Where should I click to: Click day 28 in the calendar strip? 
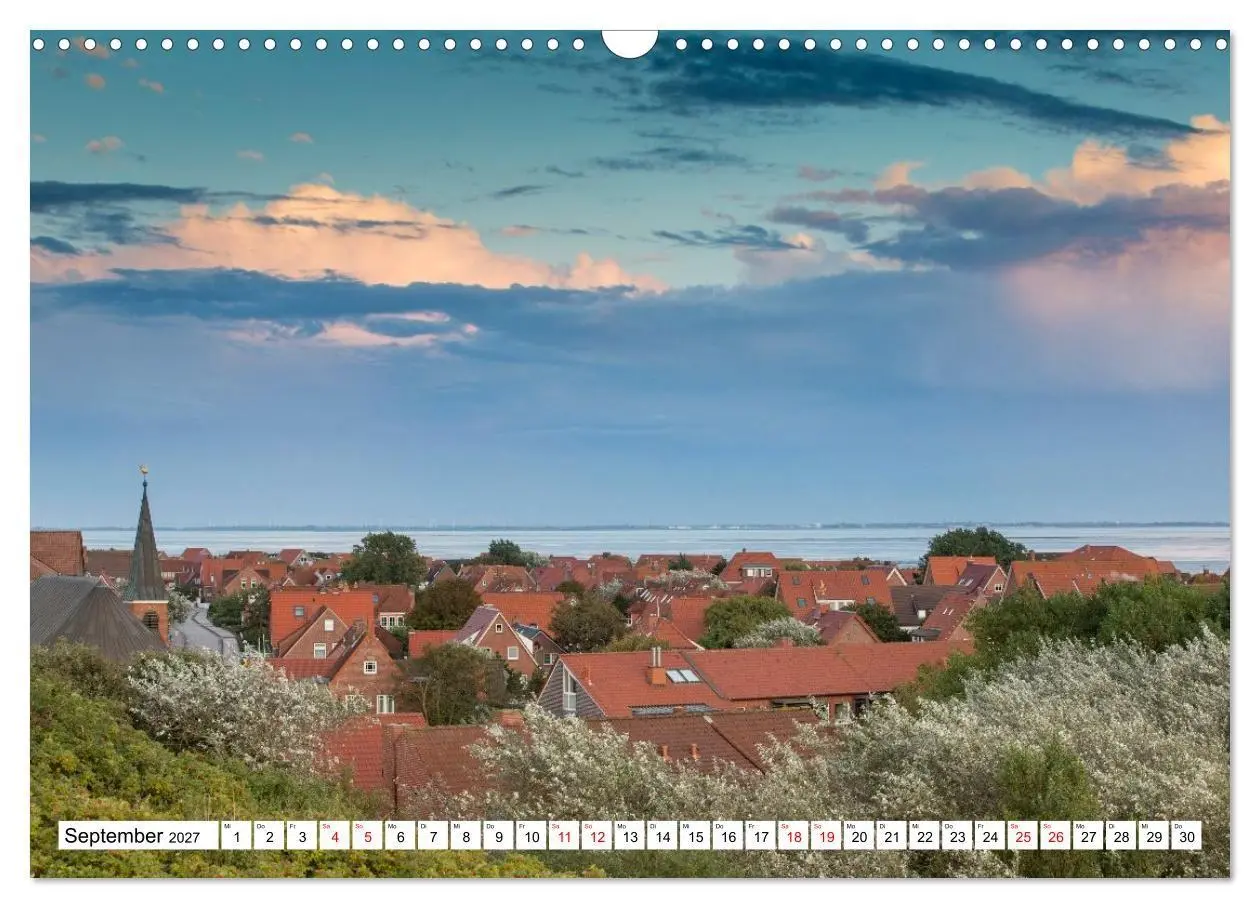(1121, 836)
